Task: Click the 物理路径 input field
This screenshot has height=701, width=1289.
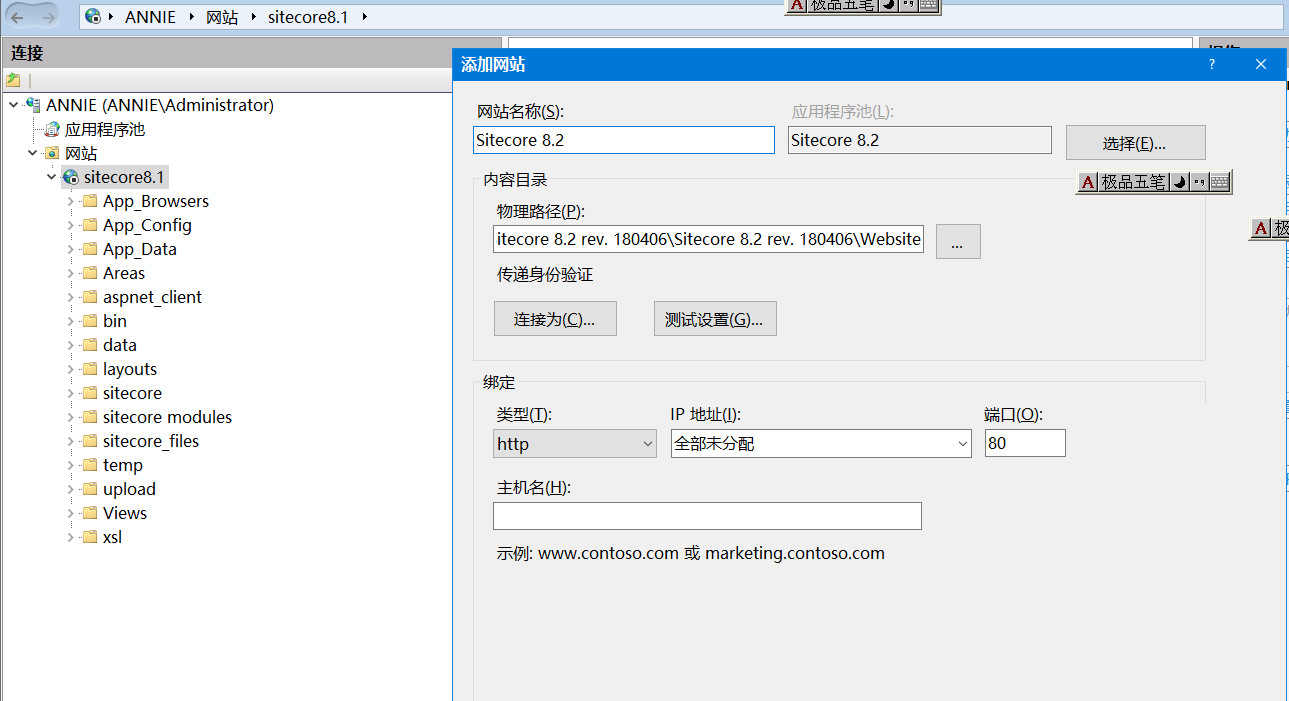Action: pyautogui.click(x=708, y=239)
